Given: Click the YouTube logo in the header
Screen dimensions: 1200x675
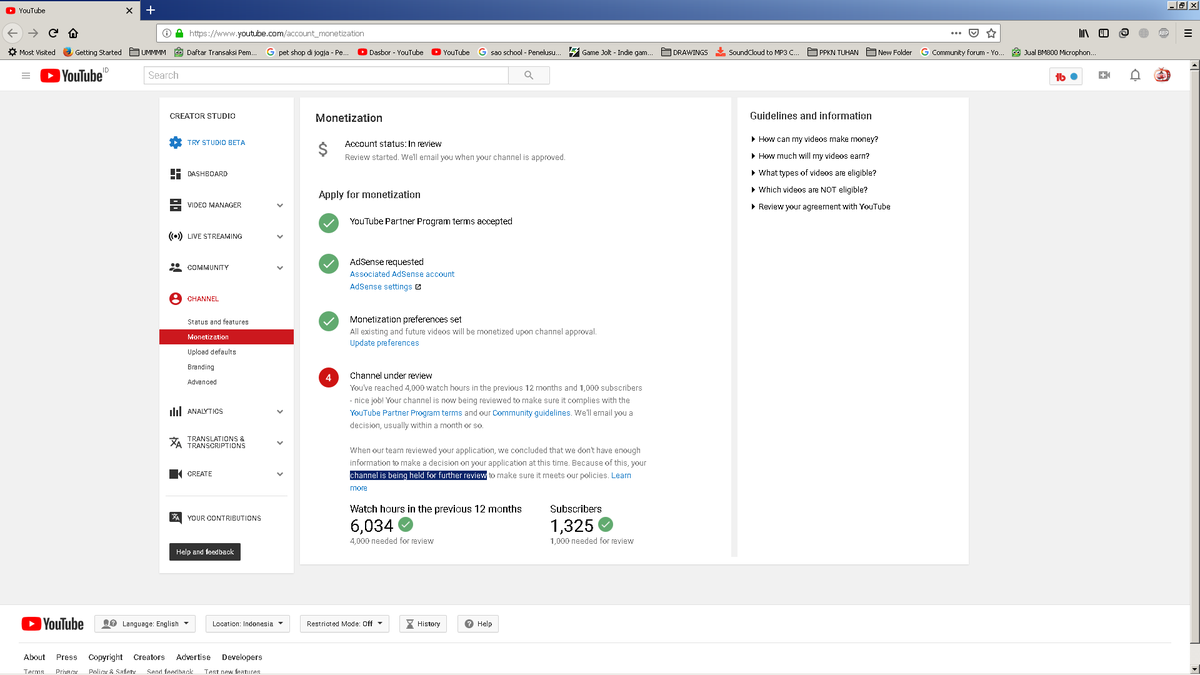Looking at the screenshot, I should click(x=73, y=75).
